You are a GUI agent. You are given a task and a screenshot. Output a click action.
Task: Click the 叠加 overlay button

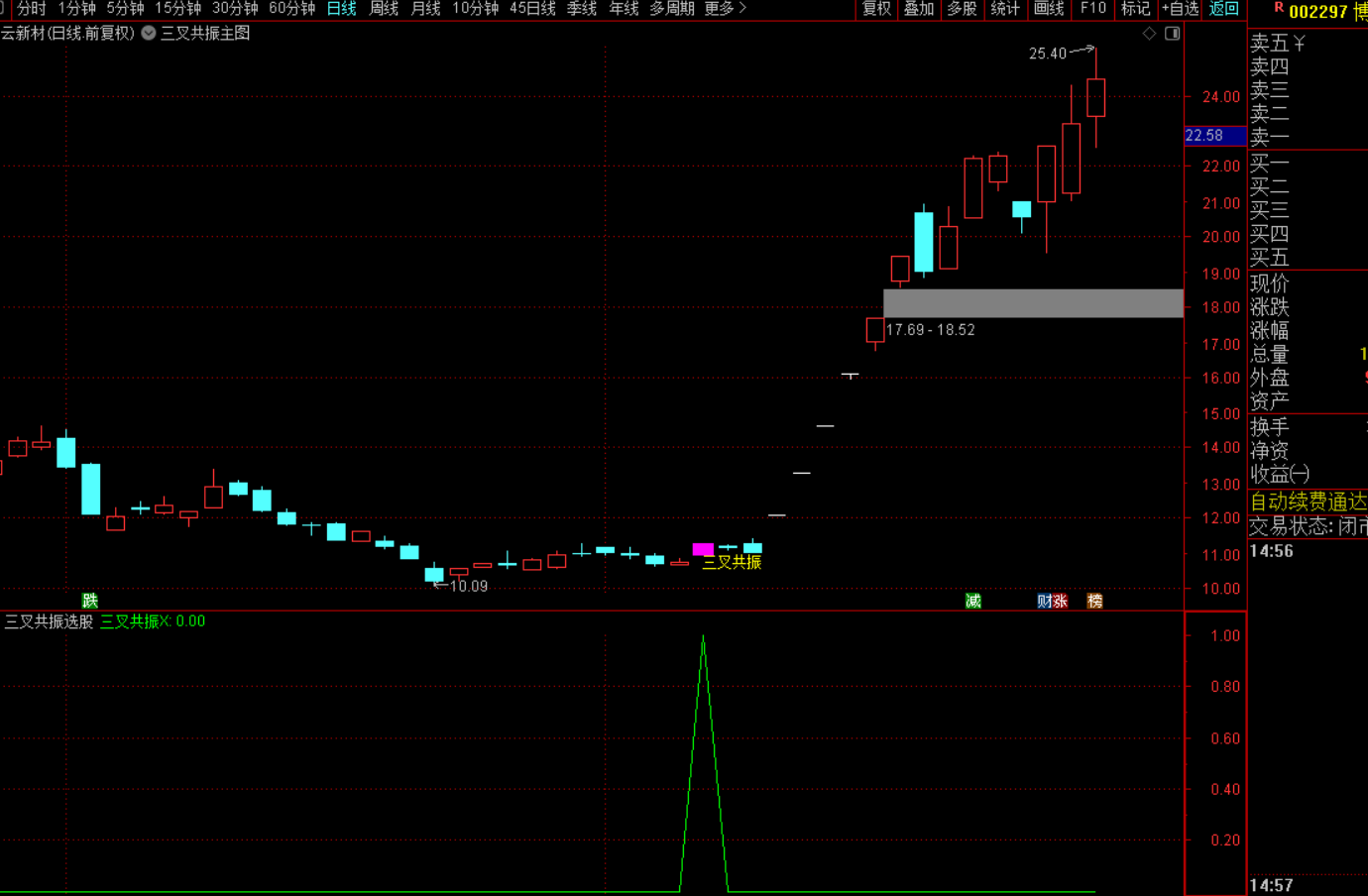point(919,9)
